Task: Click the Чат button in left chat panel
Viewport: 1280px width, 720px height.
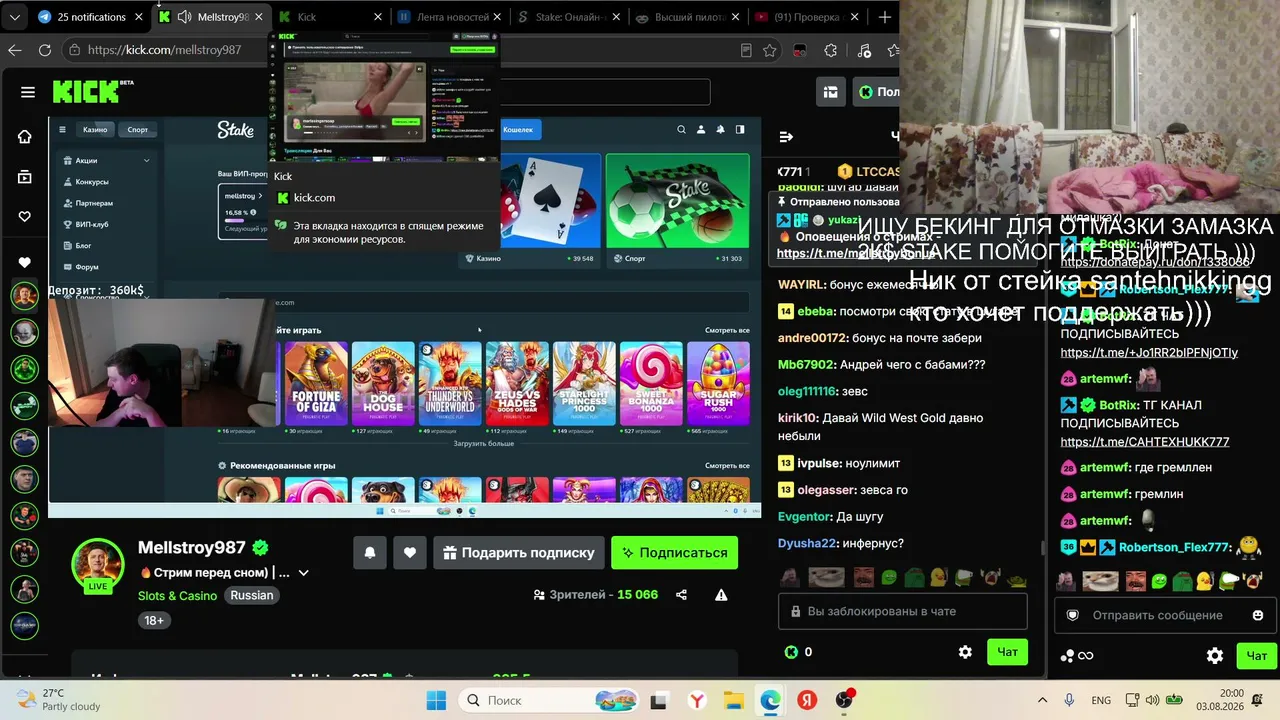Action: coord(1007,652)
